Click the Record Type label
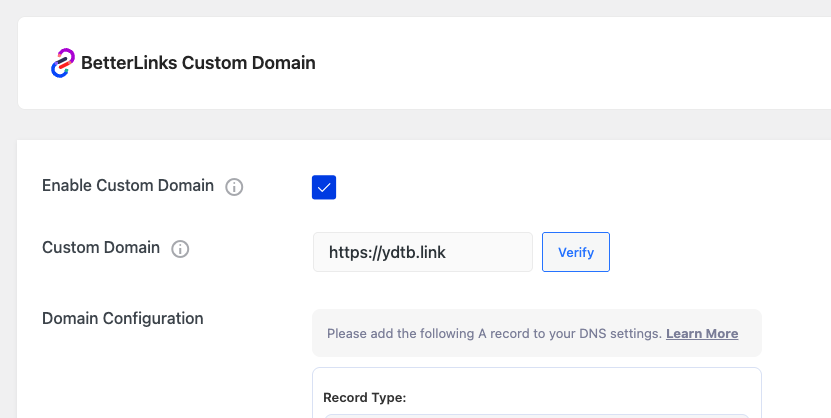This screenshot has height=418, width=831. pyautogui.click(x=365, y=397)
